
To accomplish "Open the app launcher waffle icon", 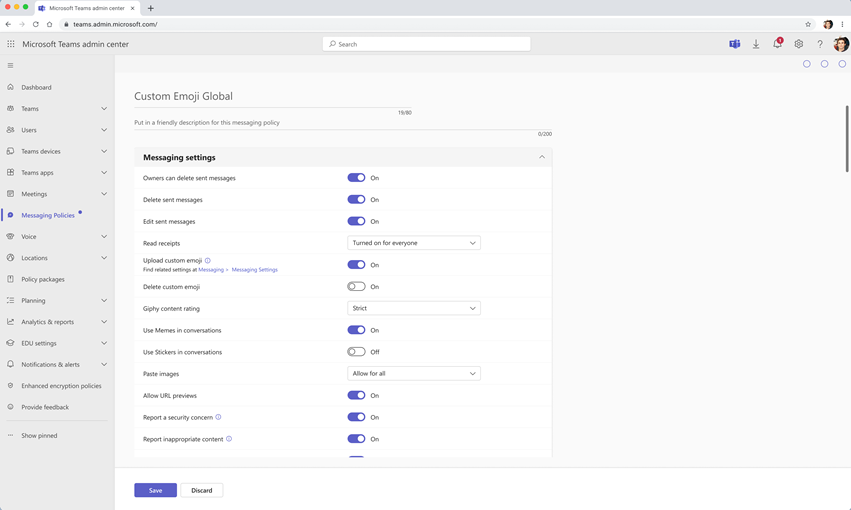I will pyautogui.click(x=10, y=44).
